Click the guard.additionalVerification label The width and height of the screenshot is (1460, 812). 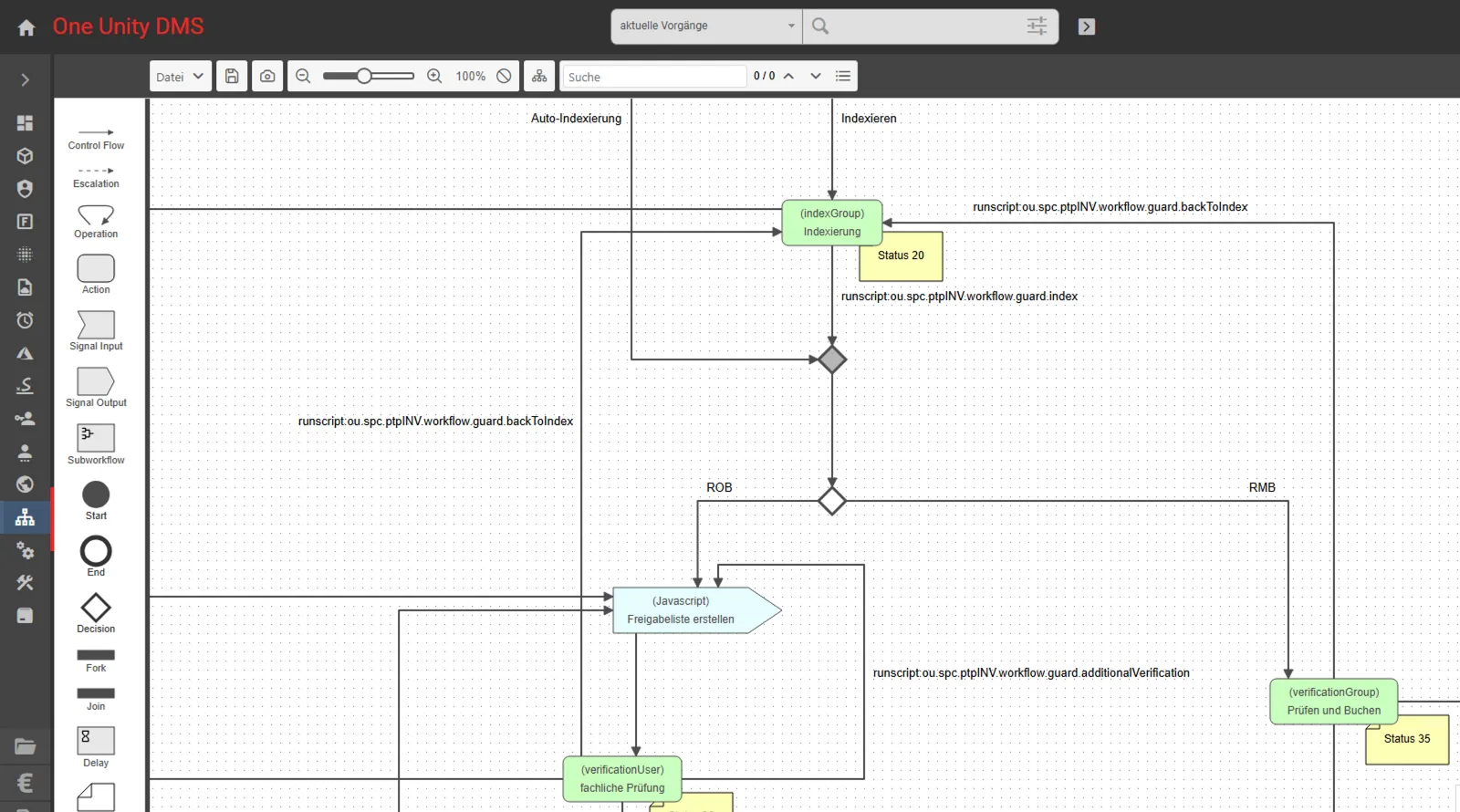point(1031,673)
